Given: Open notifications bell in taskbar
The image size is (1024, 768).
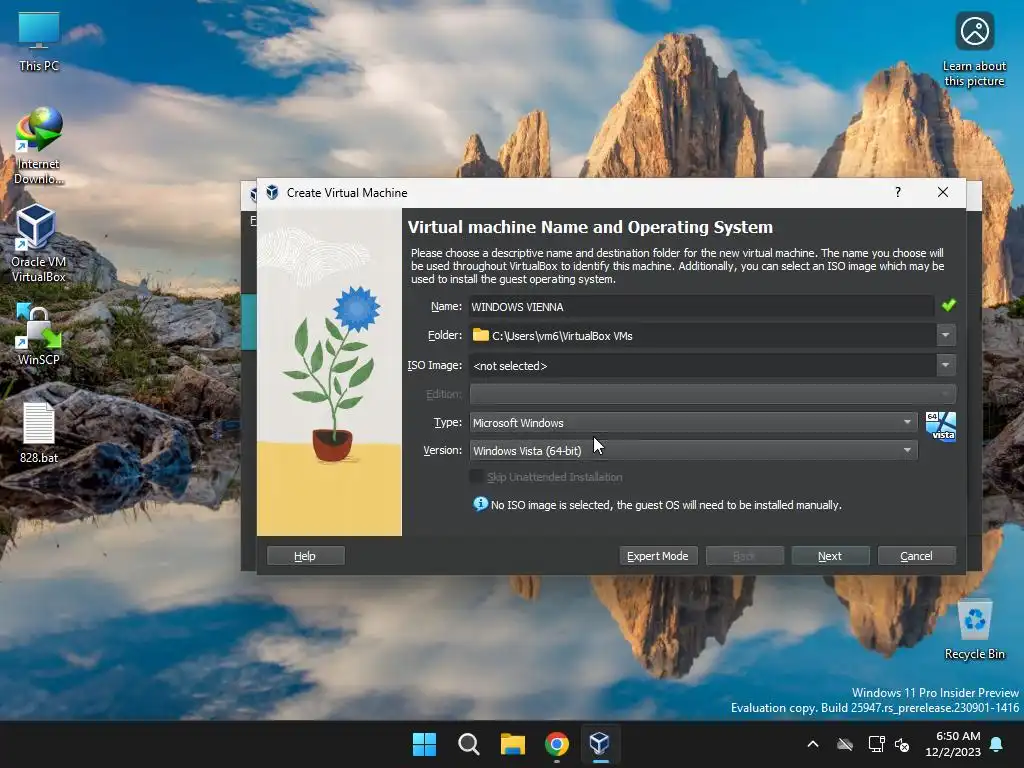Looking at the screenshot, I should (997, 744).
